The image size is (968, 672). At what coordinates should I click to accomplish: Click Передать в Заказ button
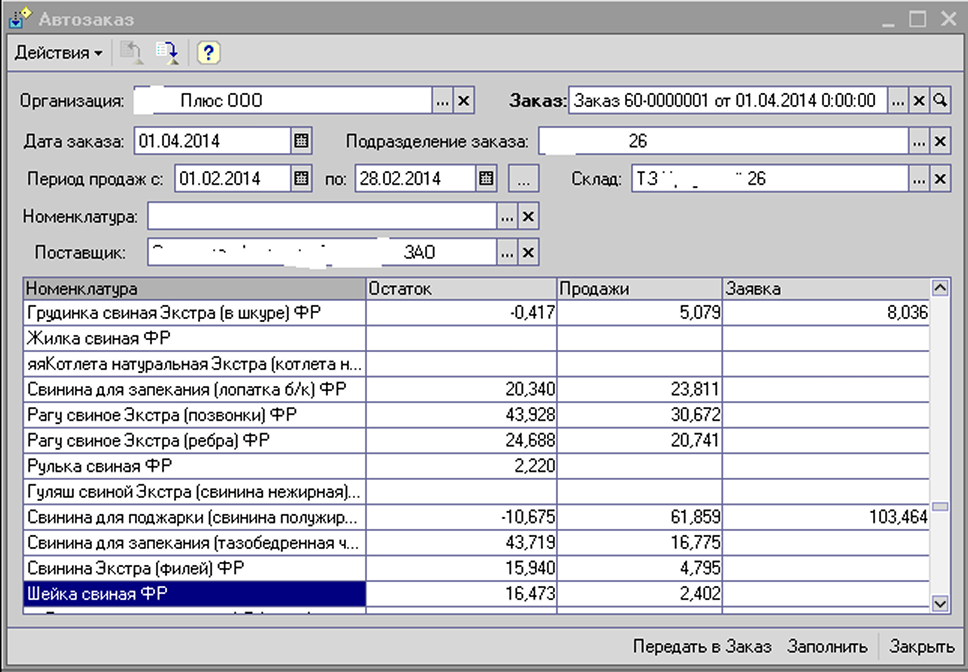tap(703, 645)
